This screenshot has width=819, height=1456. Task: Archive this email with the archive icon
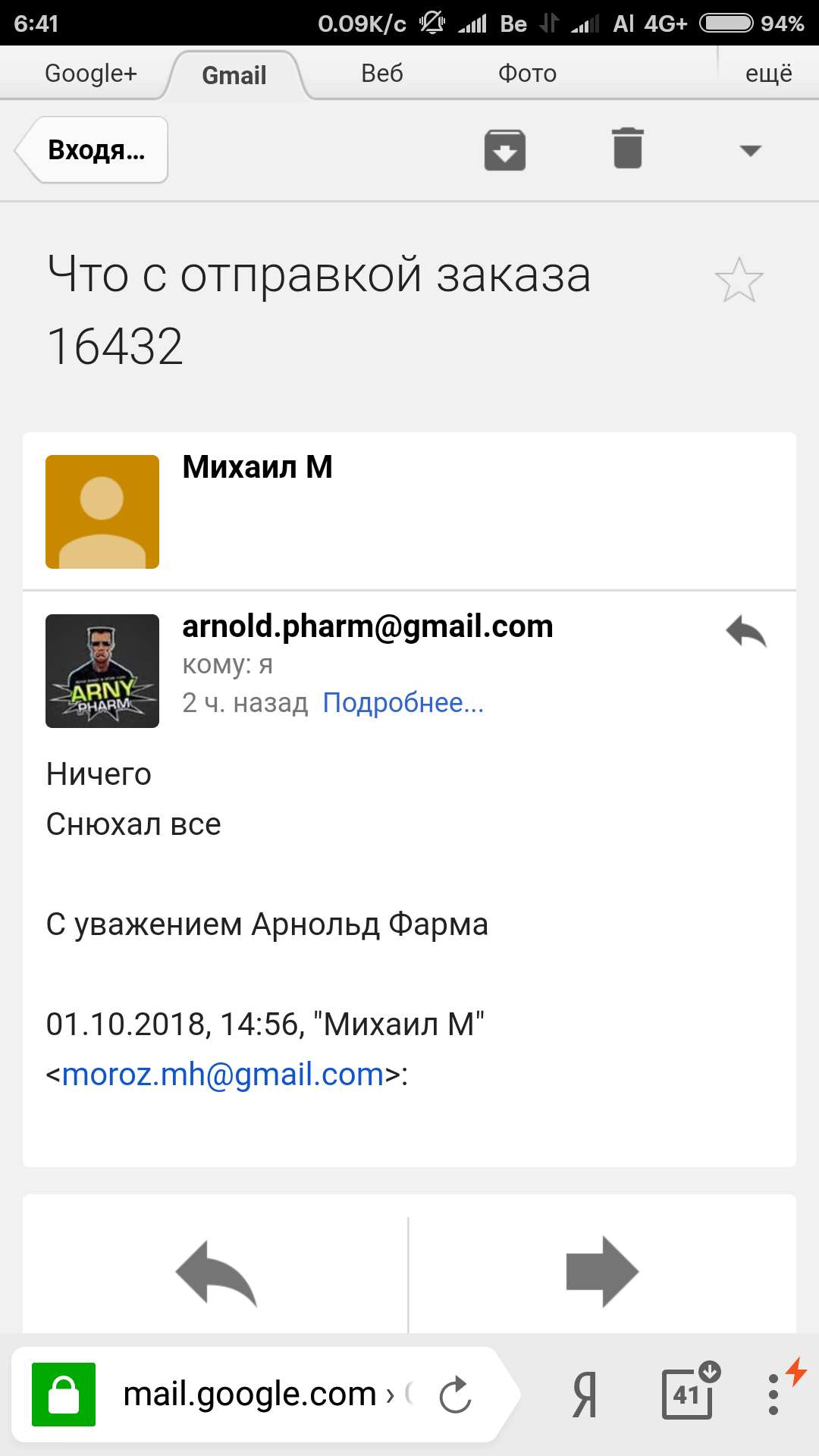coord(505,150)
